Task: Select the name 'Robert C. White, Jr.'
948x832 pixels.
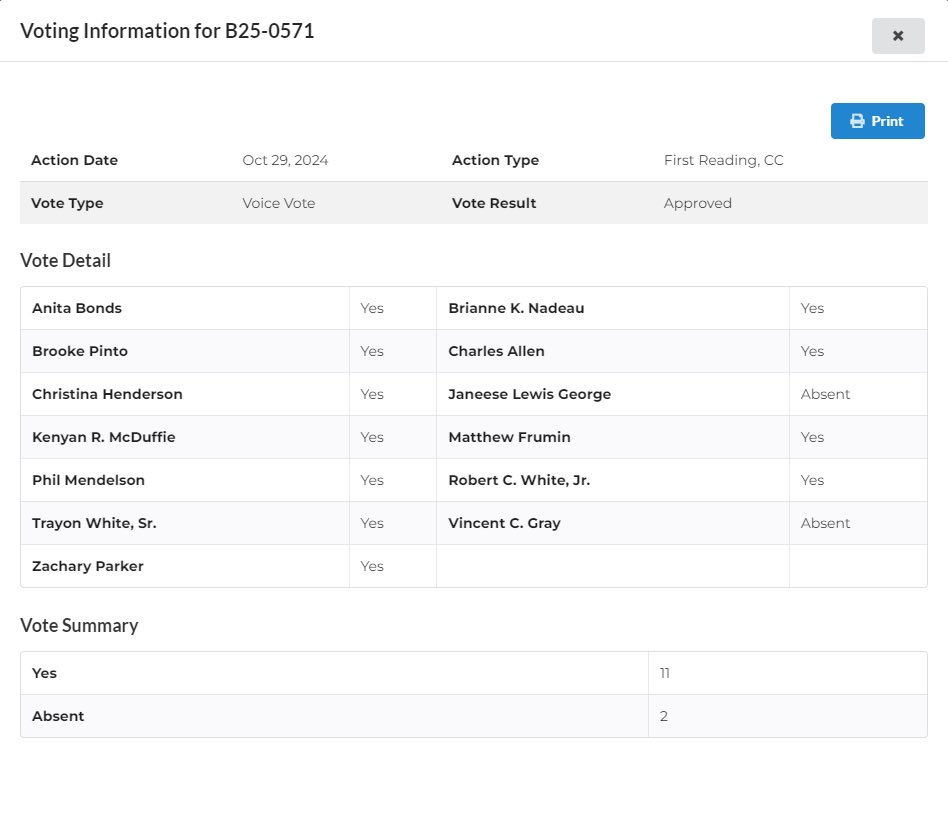Action: click(519, 479)
